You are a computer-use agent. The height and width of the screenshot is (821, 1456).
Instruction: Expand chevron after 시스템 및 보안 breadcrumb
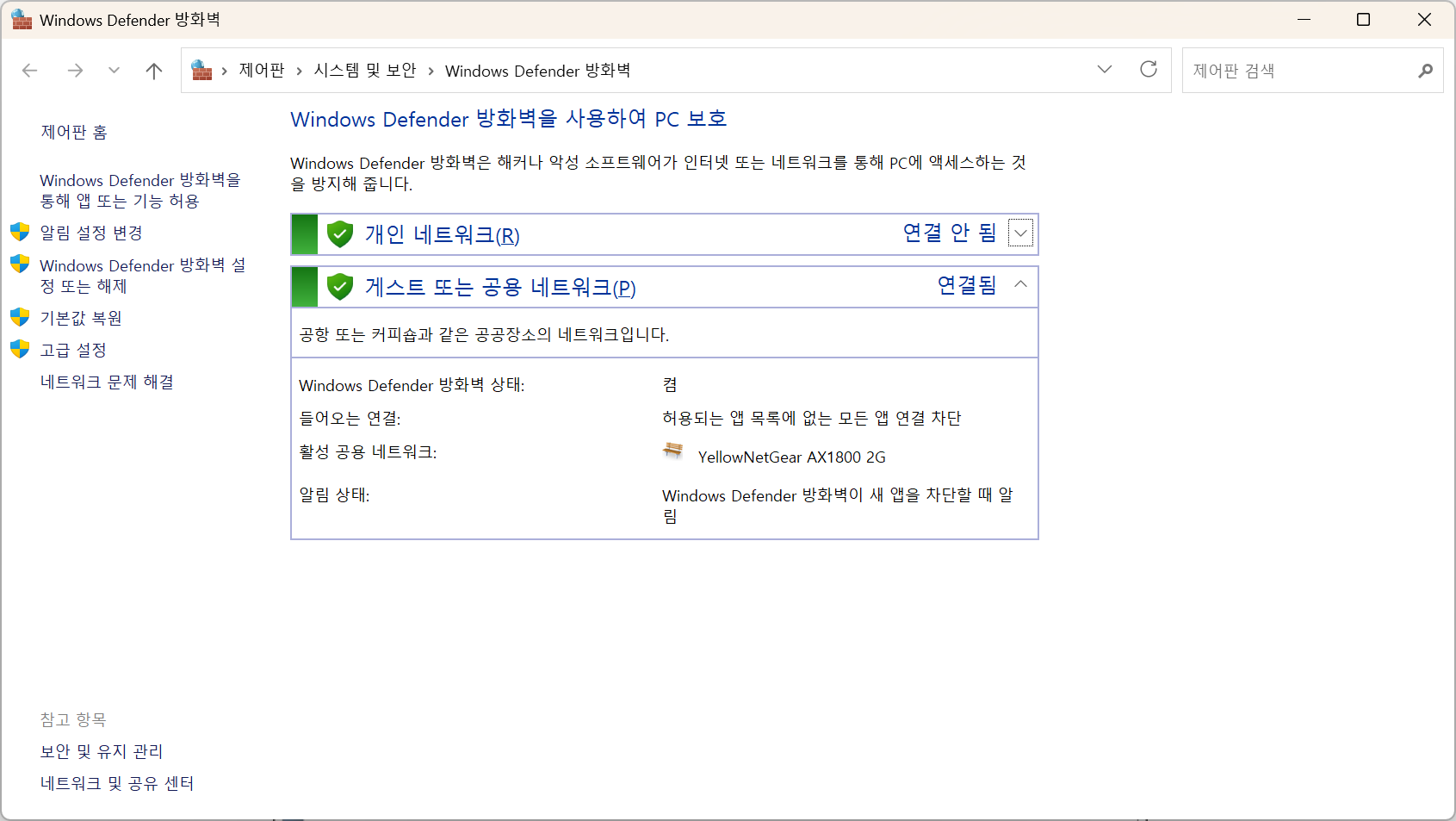pos(431,72)
